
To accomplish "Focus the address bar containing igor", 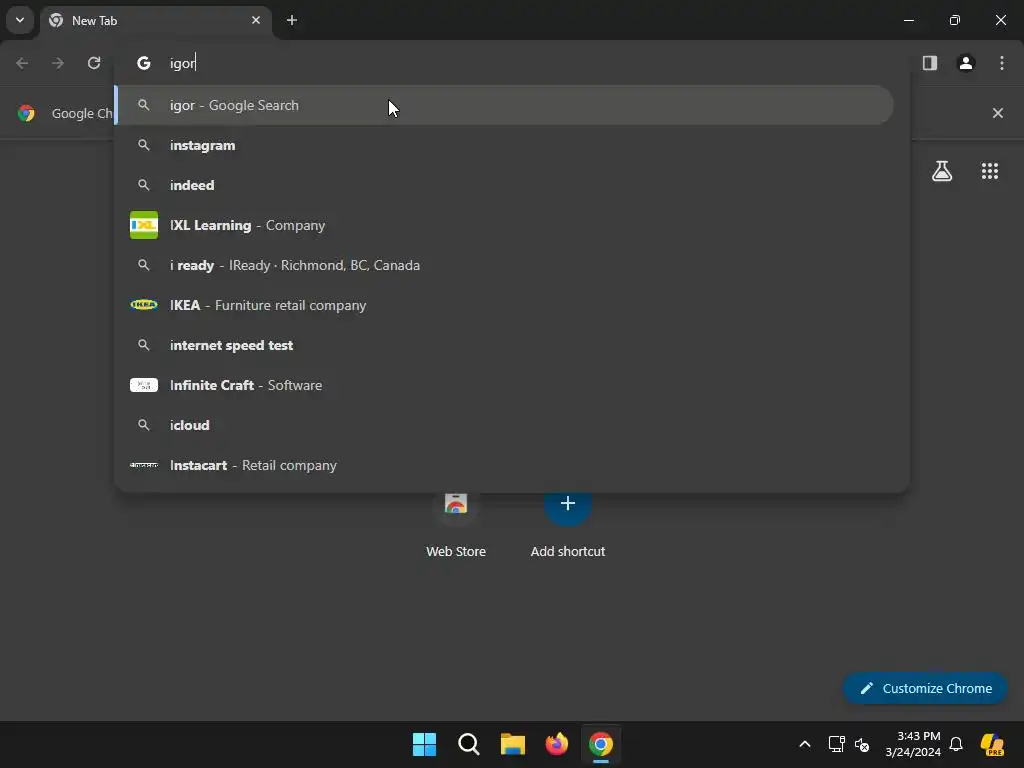I will (x=511, y=63).
